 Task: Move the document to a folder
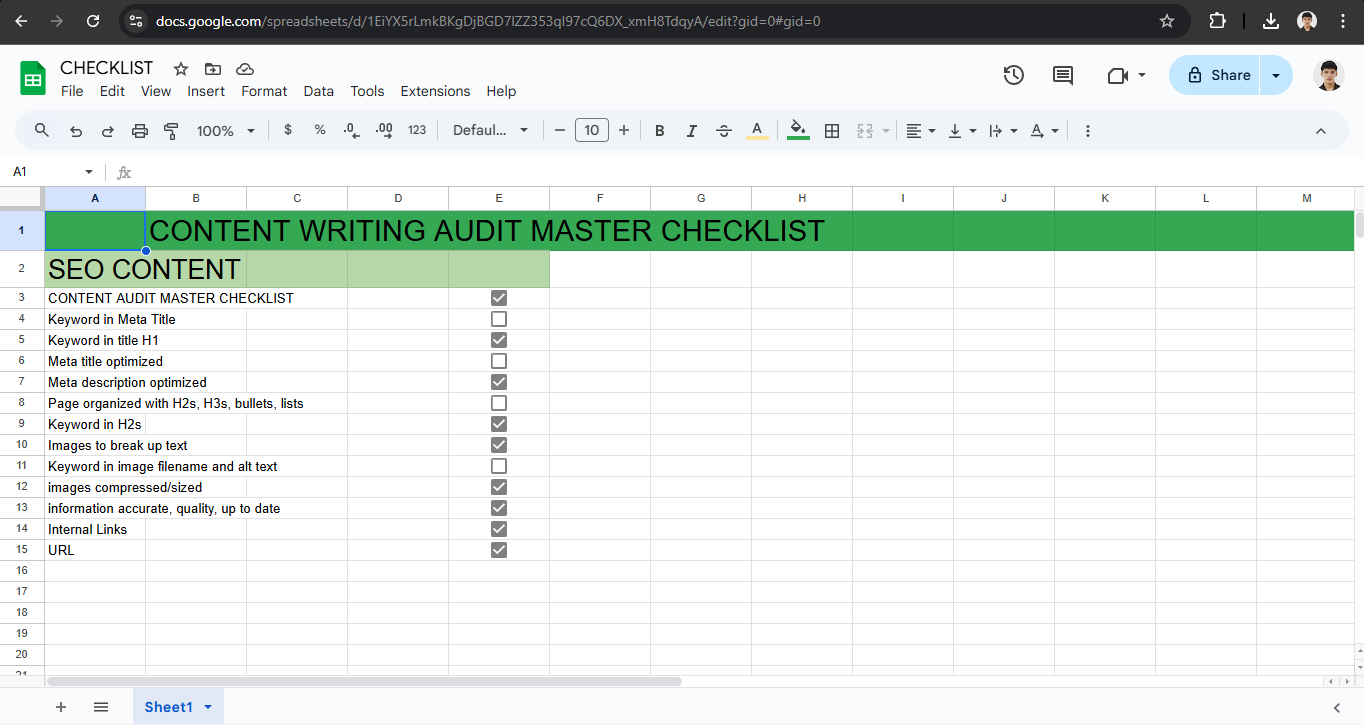213,69
